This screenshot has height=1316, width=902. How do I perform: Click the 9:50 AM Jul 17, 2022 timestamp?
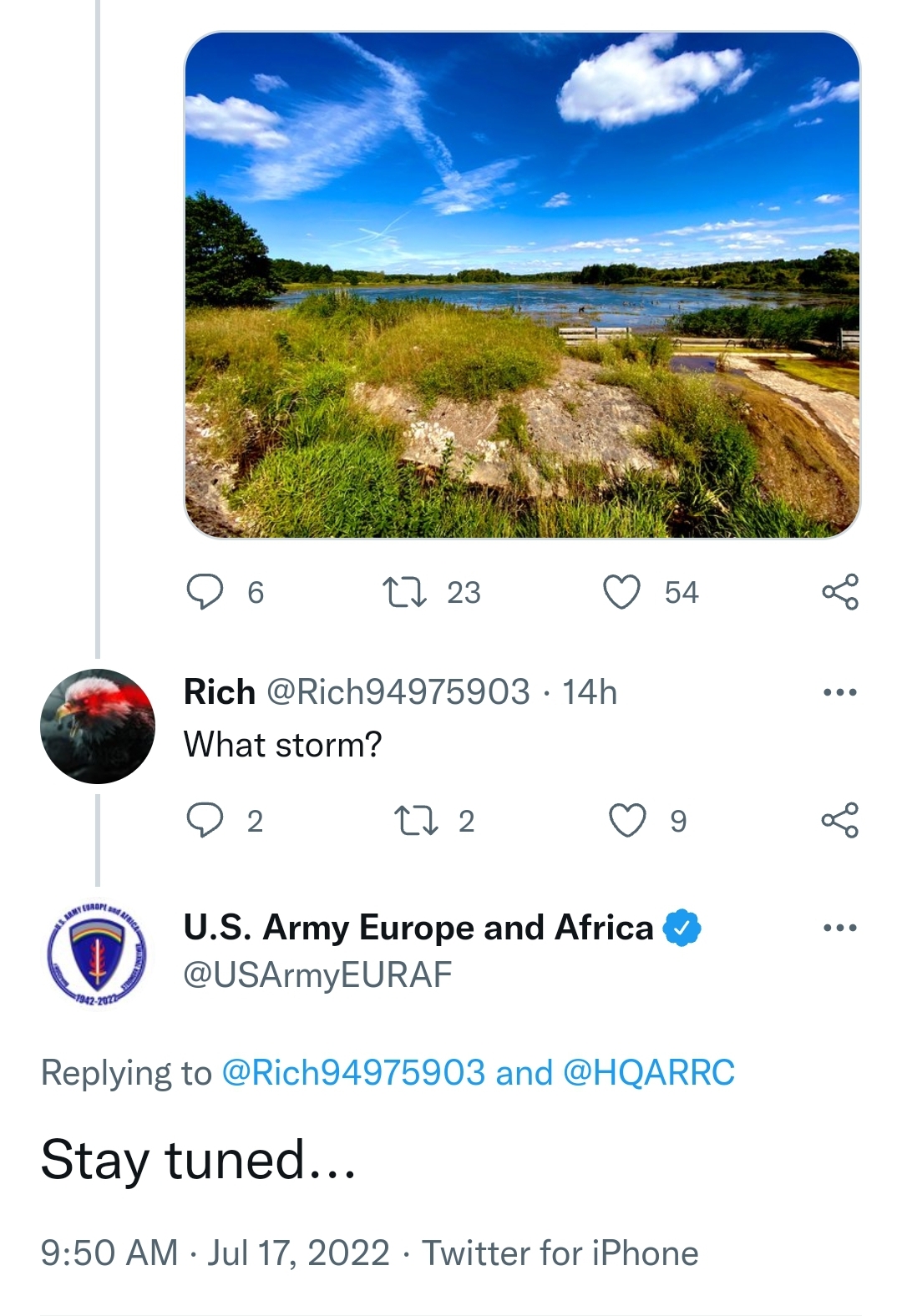(x=215, y=1253)
